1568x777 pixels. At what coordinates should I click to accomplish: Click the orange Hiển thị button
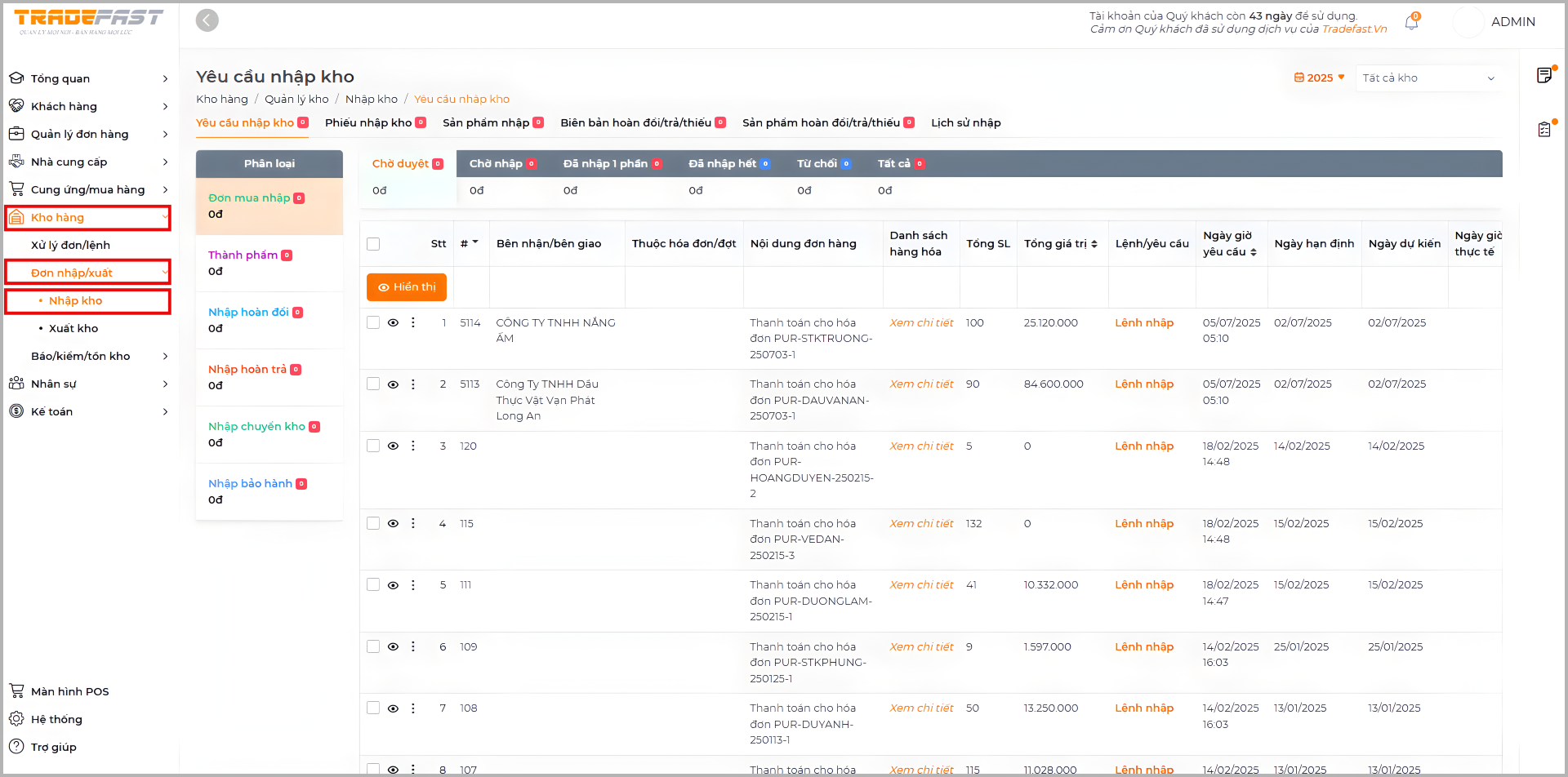[x=407, y=287]
